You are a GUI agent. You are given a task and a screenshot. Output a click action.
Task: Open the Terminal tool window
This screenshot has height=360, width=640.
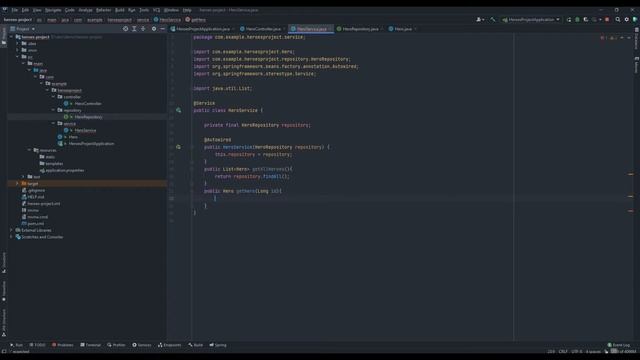click(x=91, y=345)
